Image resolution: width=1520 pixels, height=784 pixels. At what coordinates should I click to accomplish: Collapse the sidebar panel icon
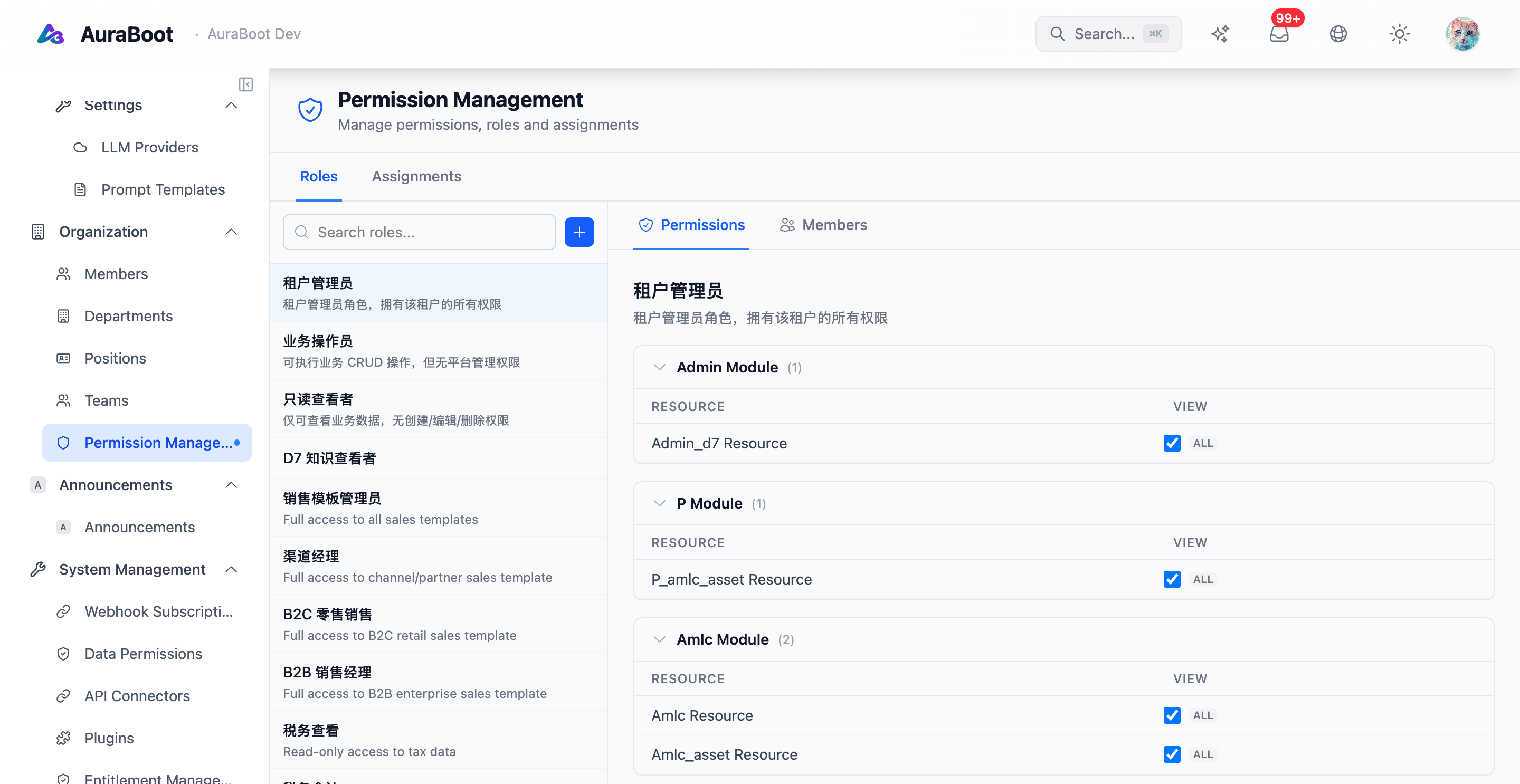[246, 84]
